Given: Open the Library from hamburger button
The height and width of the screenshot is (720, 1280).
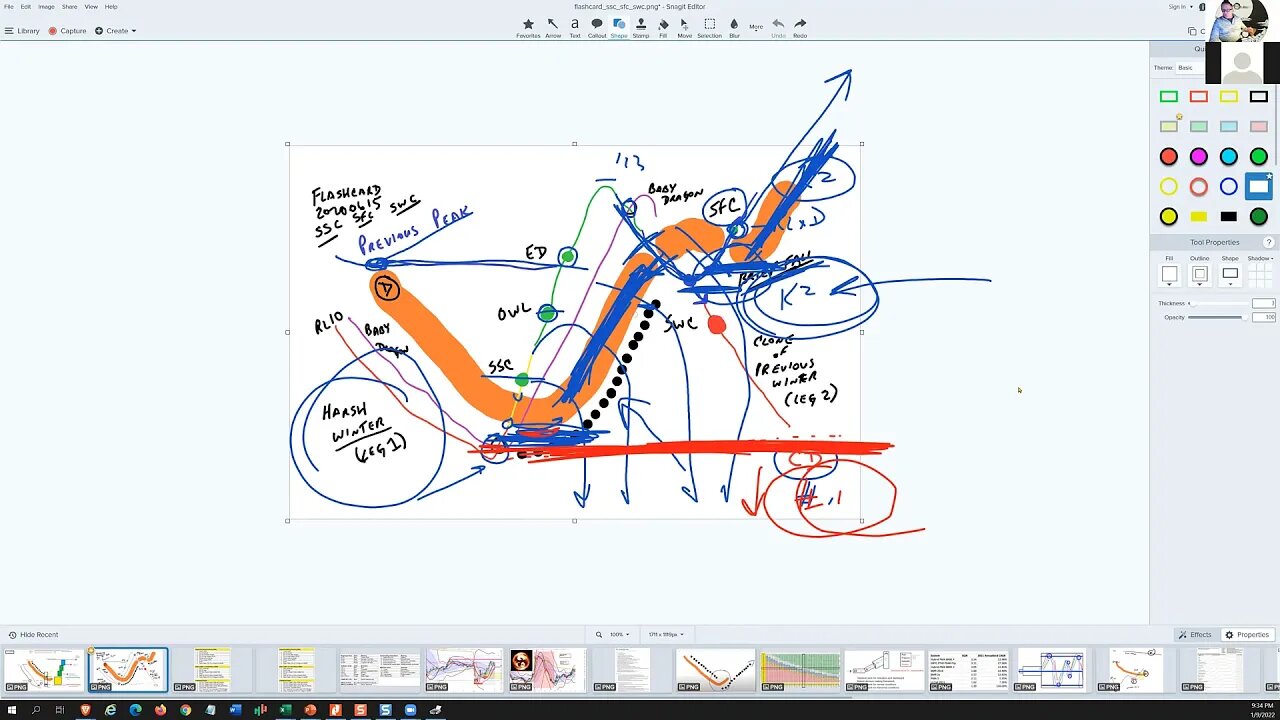Looking at the screenshot, I should pos(22,31).
